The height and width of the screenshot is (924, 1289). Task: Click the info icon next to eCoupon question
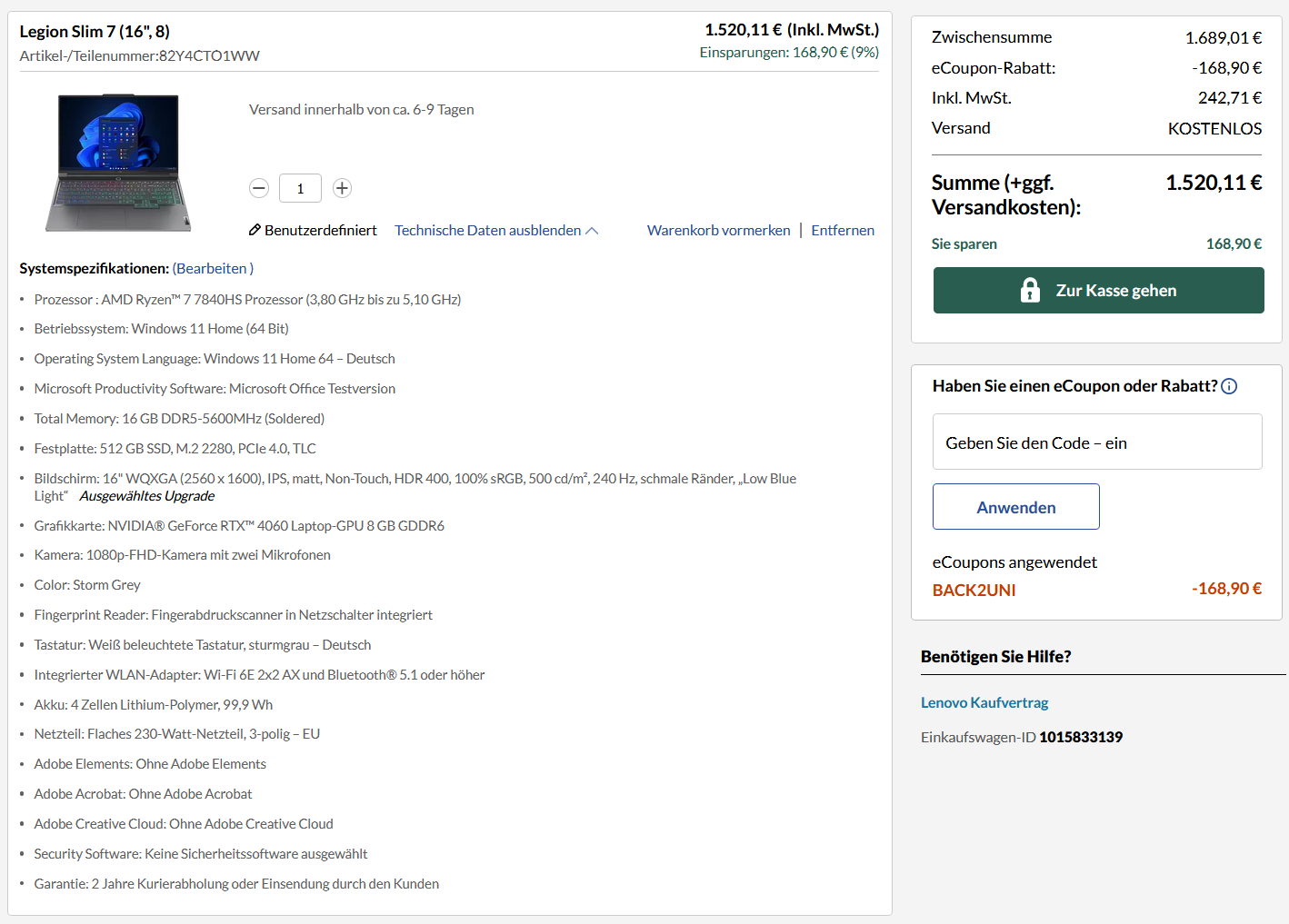click(x=1229, y=386)
